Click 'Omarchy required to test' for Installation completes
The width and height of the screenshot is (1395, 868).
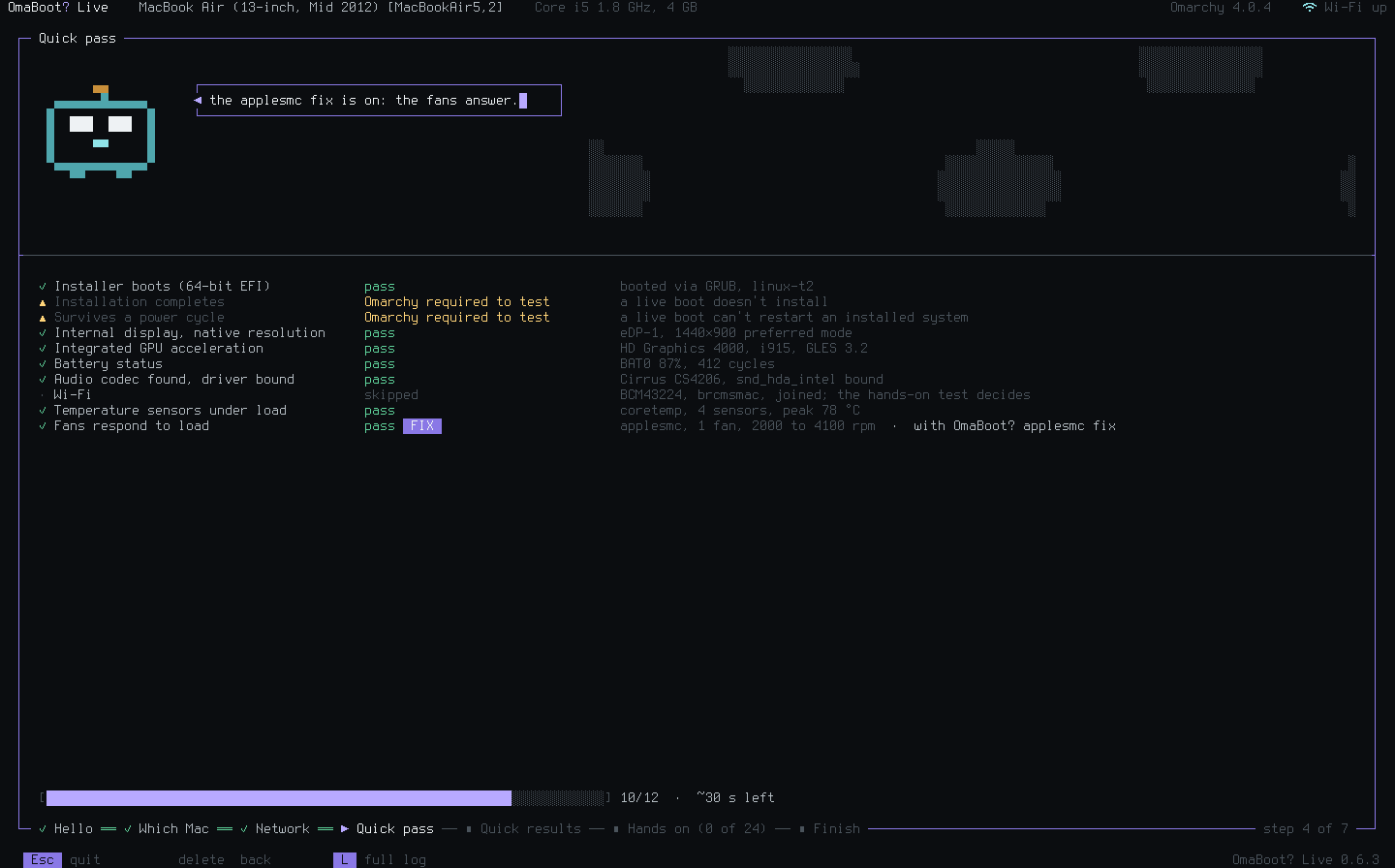pyautogui.click(x=457, y=301)
